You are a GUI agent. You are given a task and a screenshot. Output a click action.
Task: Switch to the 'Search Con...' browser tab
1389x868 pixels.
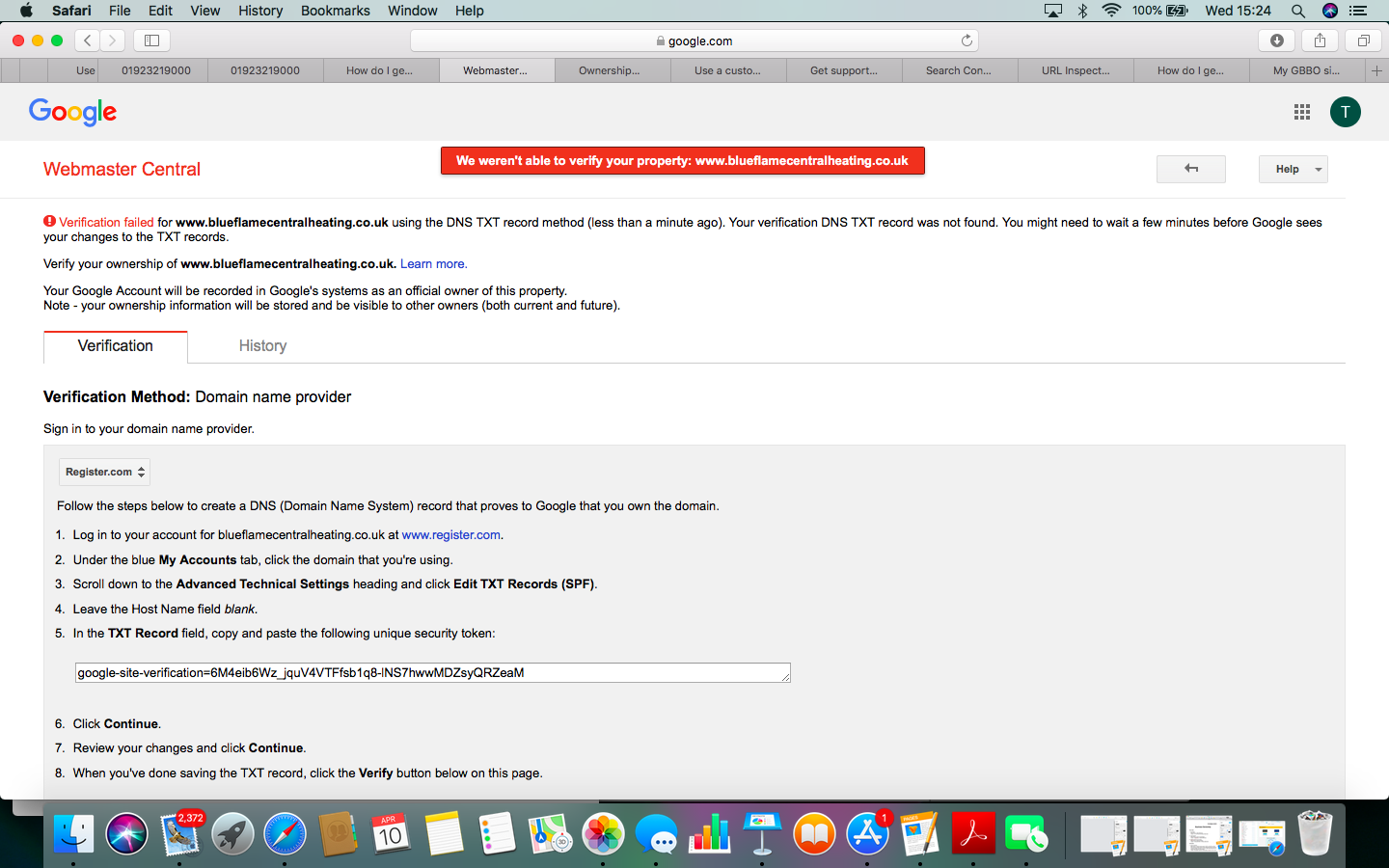[x=960, y=70]
